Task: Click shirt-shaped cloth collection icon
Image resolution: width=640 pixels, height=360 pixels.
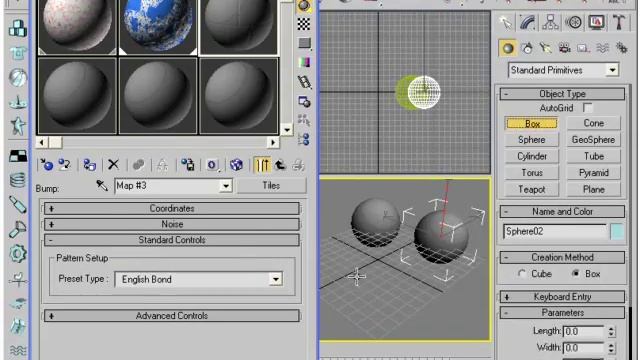Action: [18, 53]
